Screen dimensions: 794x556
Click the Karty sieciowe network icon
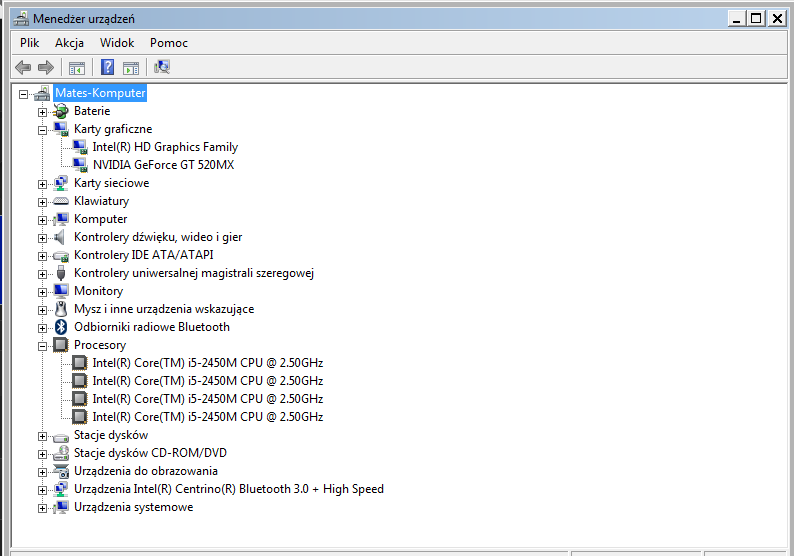pos(61,183)
